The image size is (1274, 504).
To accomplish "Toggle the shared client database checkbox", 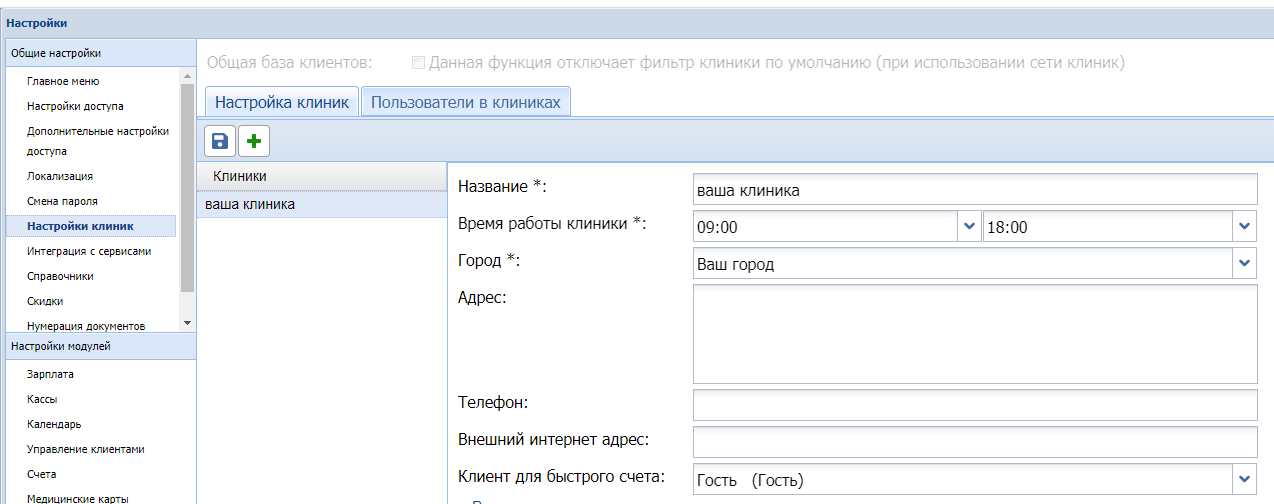I will click(x=419, y=63).
